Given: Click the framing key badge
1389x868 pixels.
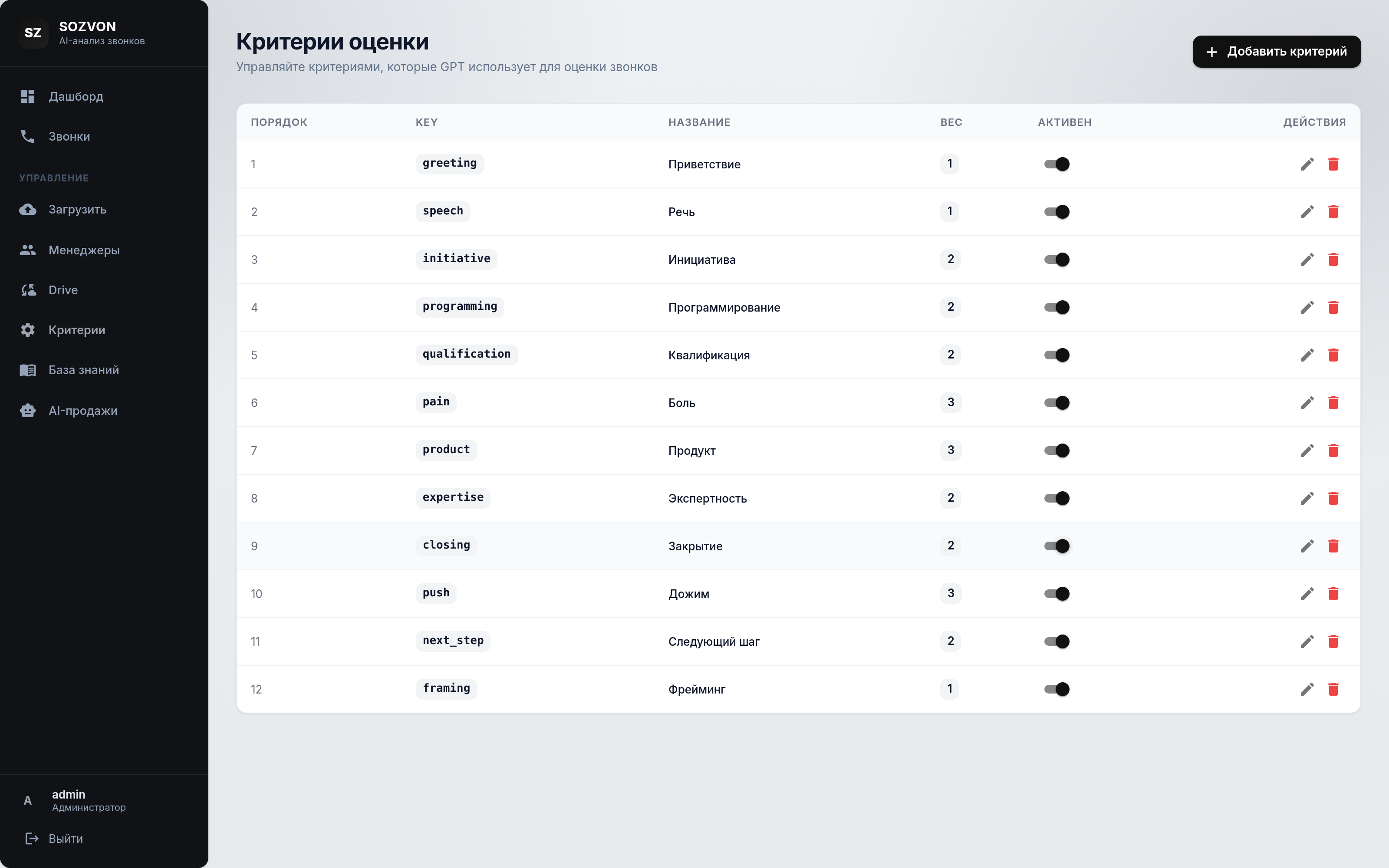Looking at the screenshot, I should 446,688.
